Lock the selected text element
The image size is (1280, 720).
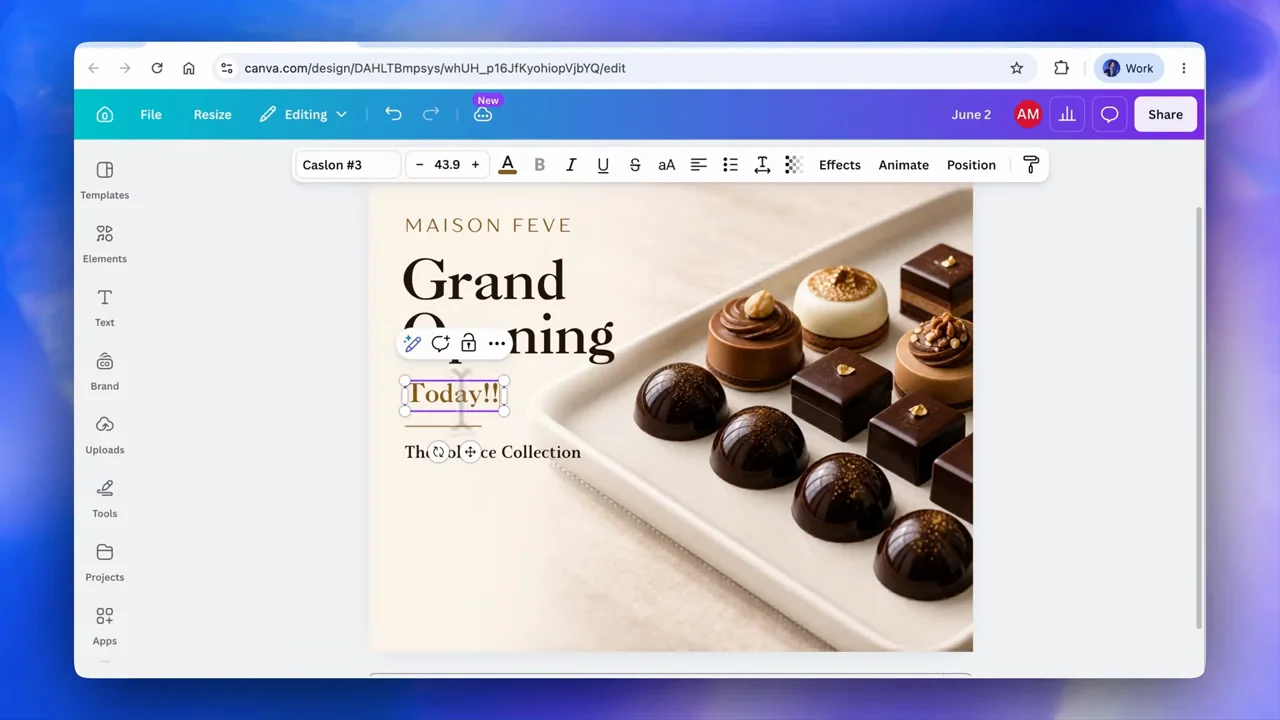pyautogui.click(x=468, y=343)
